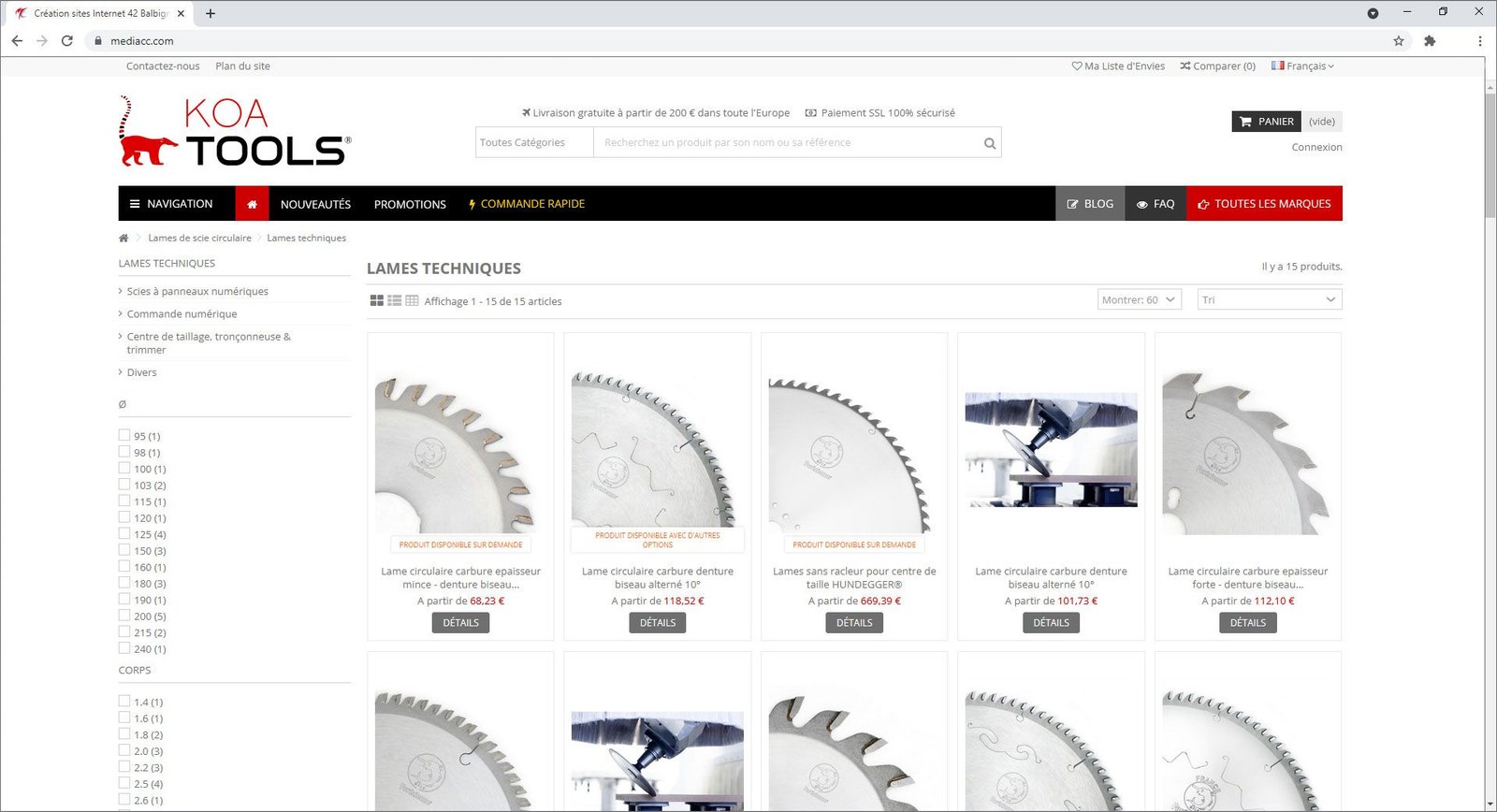Open the 118,52 € blade thumbnail
The image size is (1497, 812).
click(x=657, y=449)
